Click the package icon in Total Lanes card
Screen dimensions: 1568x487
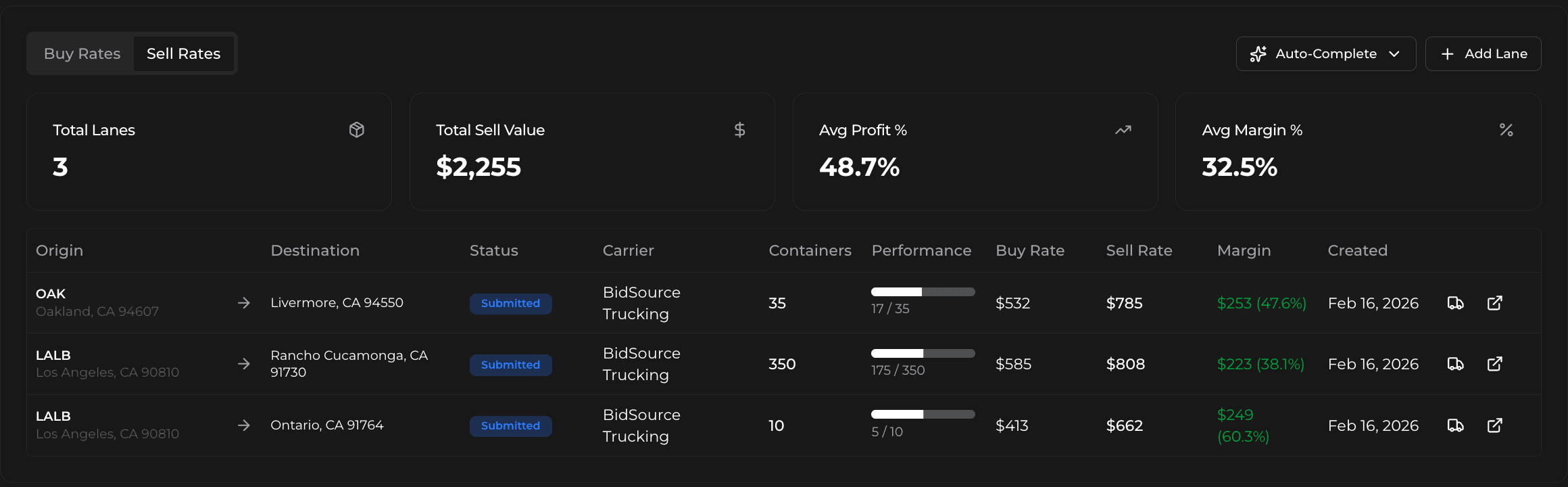[357, 129]
